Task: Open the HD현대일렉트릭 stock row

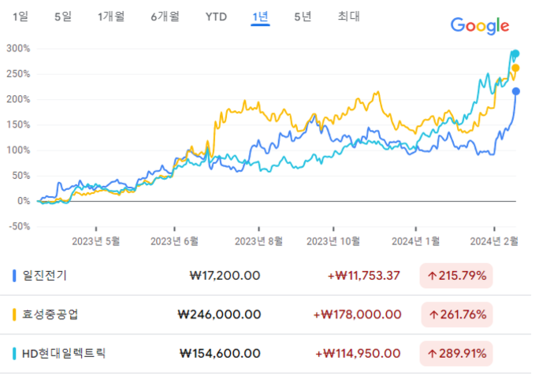Action: click(x=265, y=353)
